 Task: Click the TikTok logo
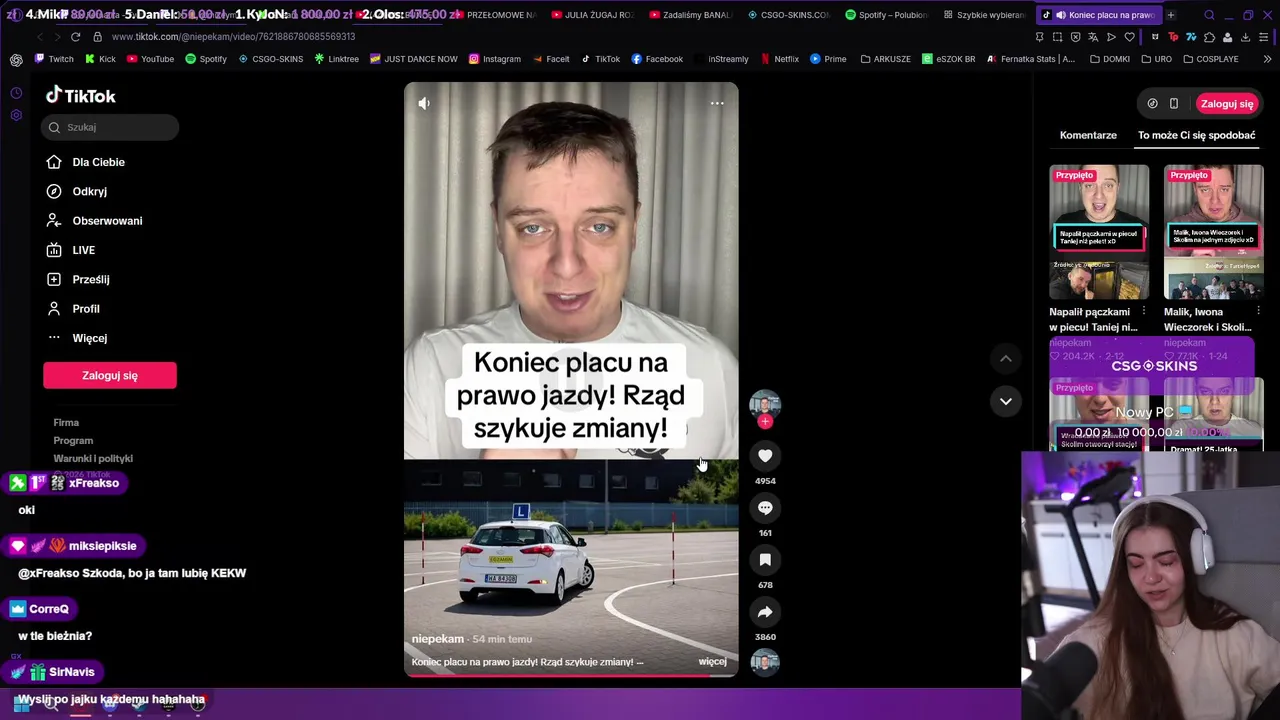click(x=81, y=96)
